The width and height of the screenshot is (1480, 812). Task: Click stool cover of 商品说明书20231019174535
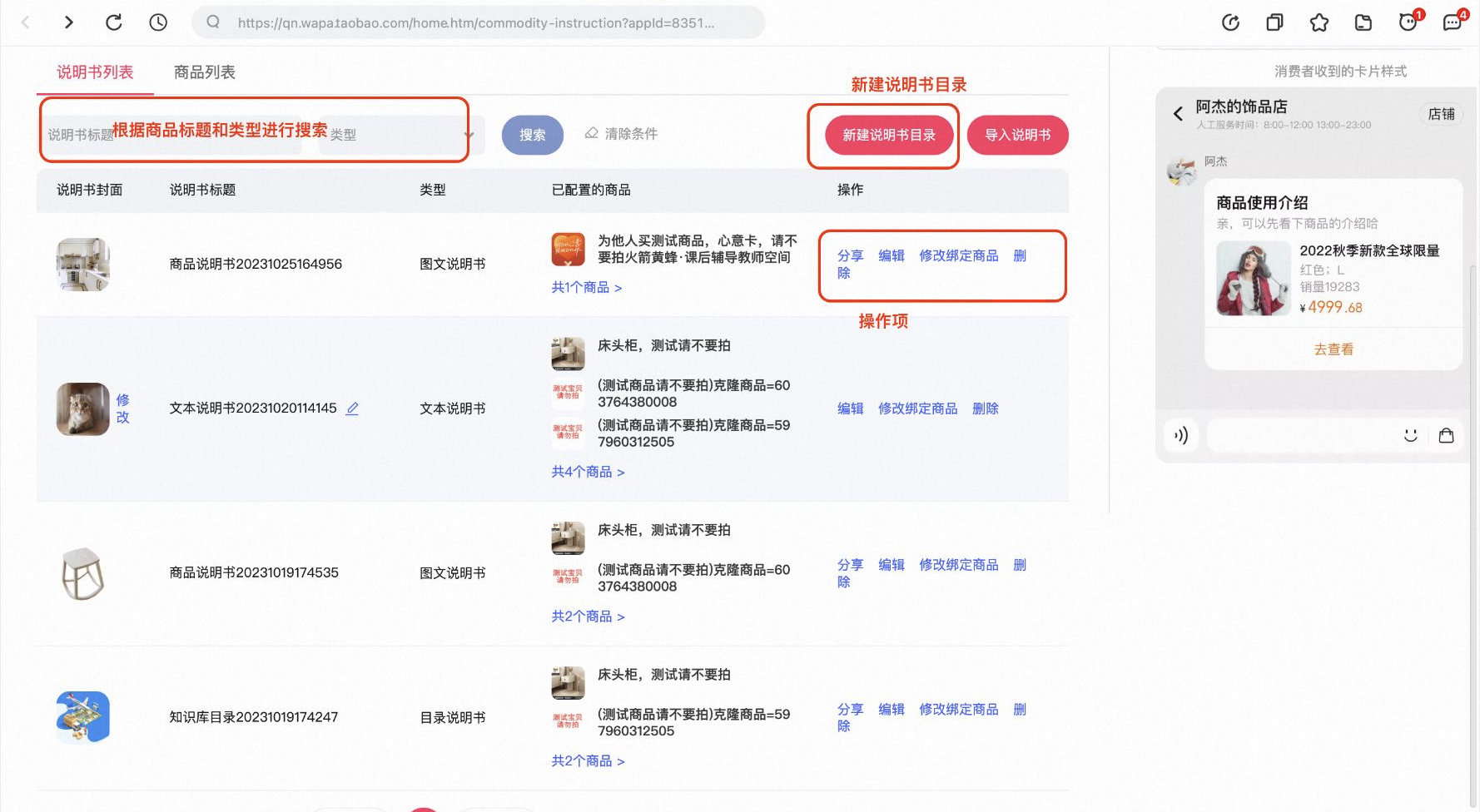pyautogui.click(x=83, y=573)
